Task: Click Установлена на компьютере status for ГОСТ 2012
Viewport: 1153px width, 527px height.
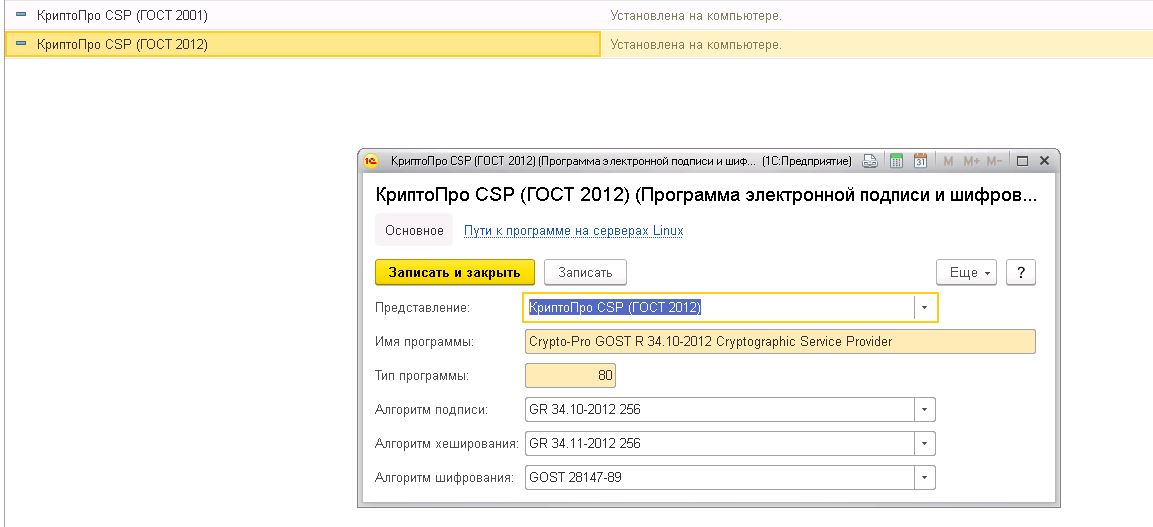Action: click(x=696, y=44)
